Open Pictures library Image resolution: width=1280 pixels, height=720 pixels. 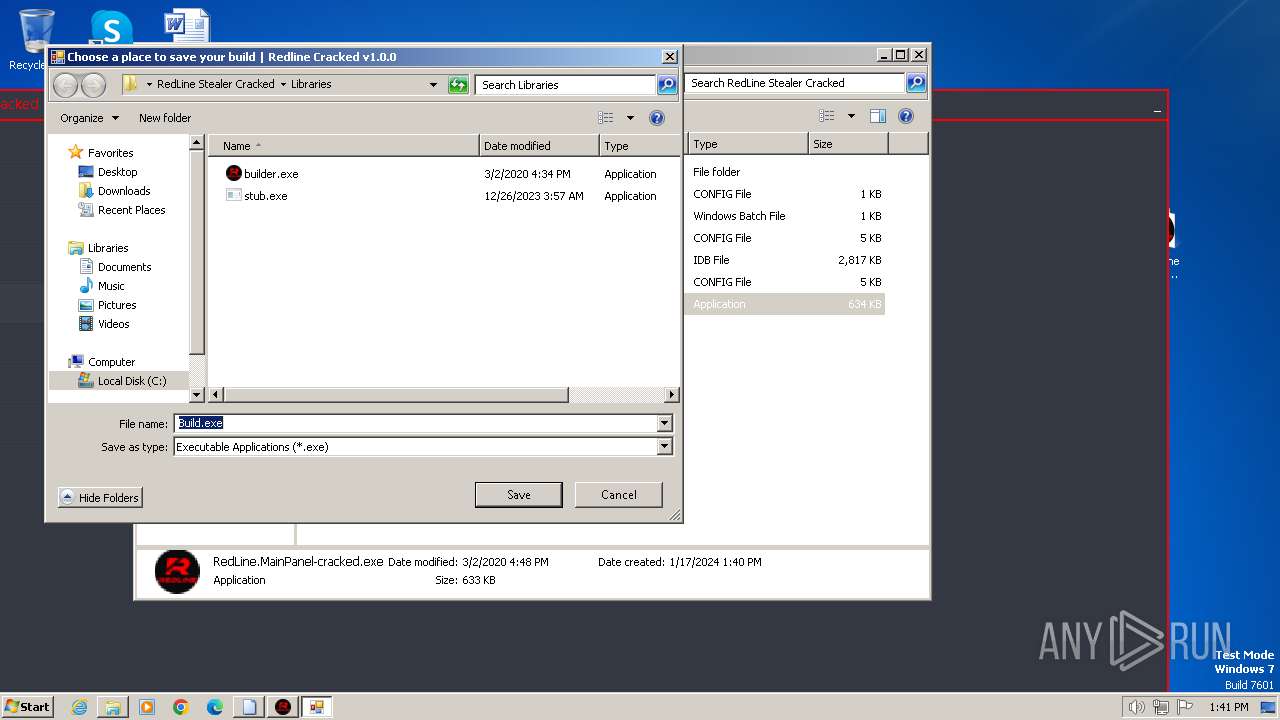(x=117, y=305)
